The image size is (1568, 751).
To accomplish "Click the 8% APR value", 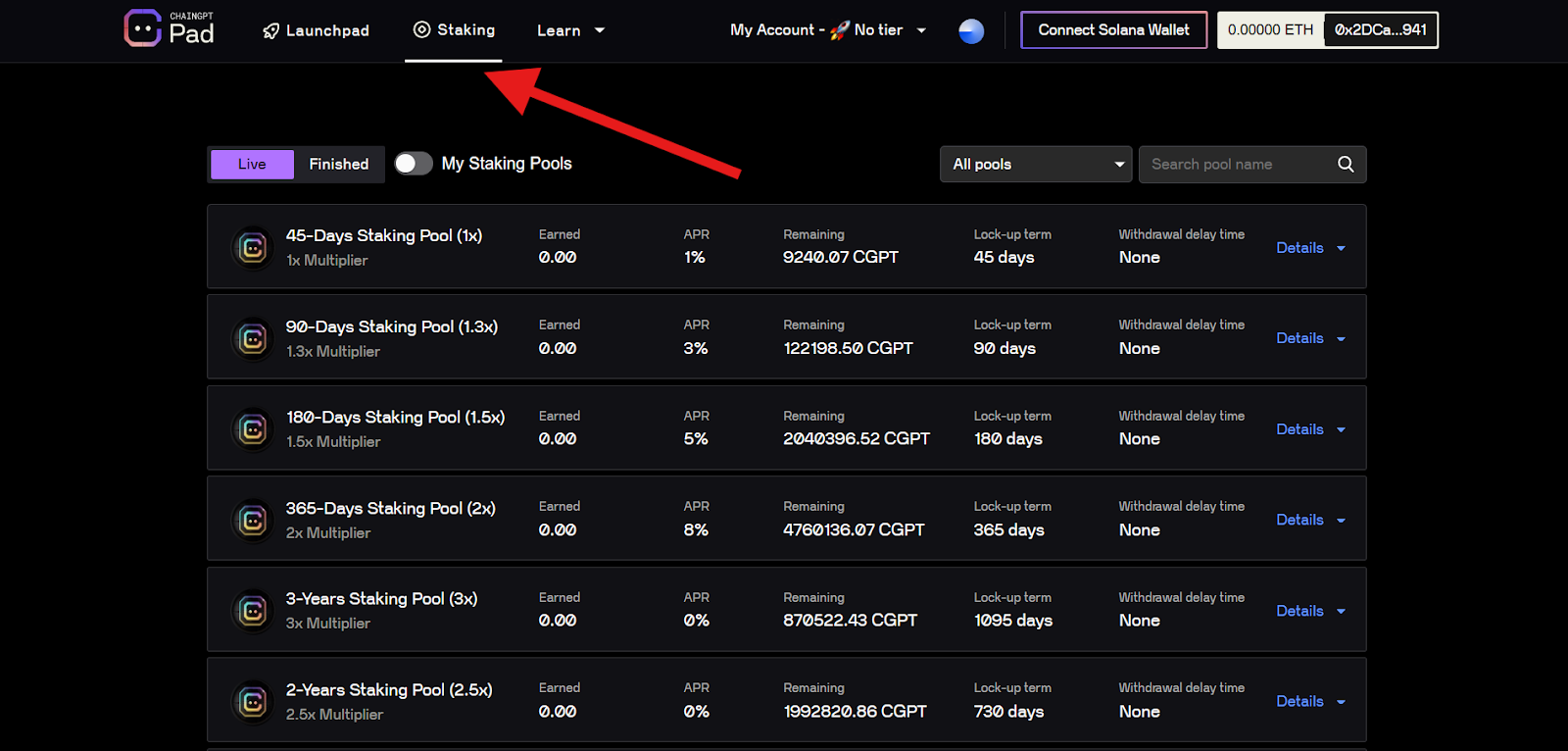I will pos(696,529).
